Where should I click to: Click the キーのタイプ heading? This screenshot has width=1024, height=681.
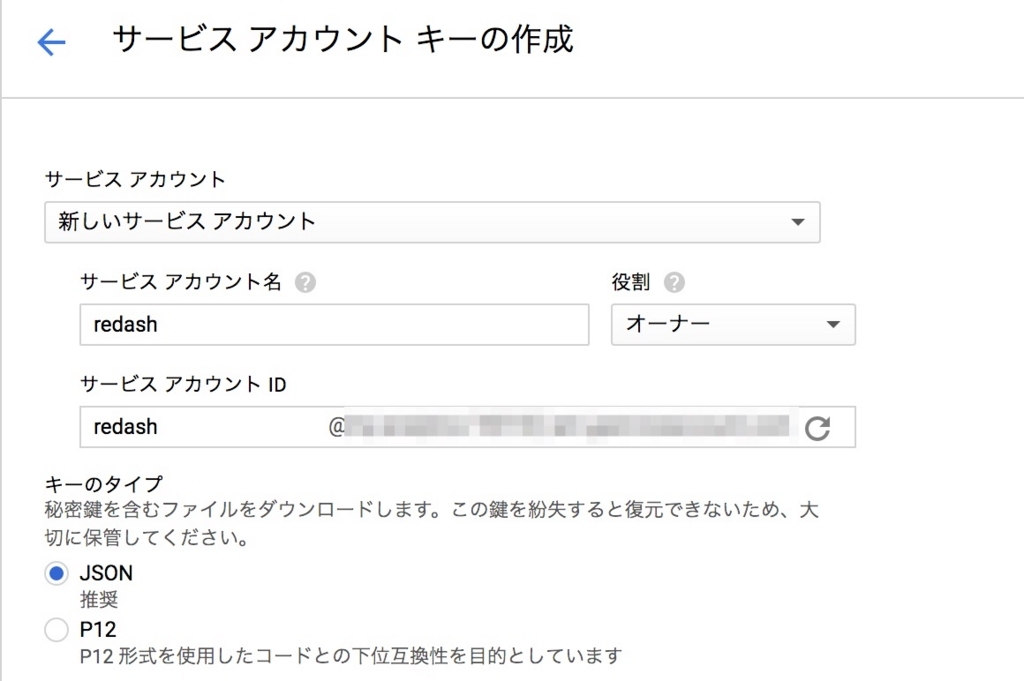(103, 484)
